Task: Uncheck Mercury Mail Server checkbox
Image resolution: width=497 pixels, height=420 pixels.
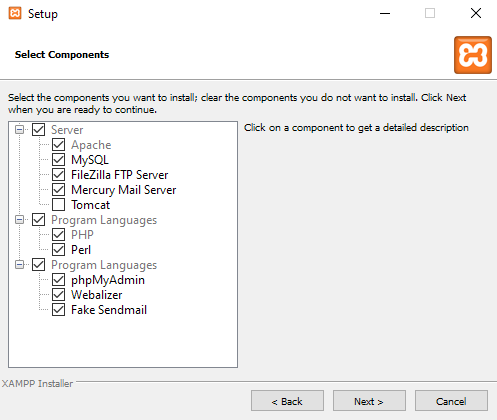Action: [59, 190]
